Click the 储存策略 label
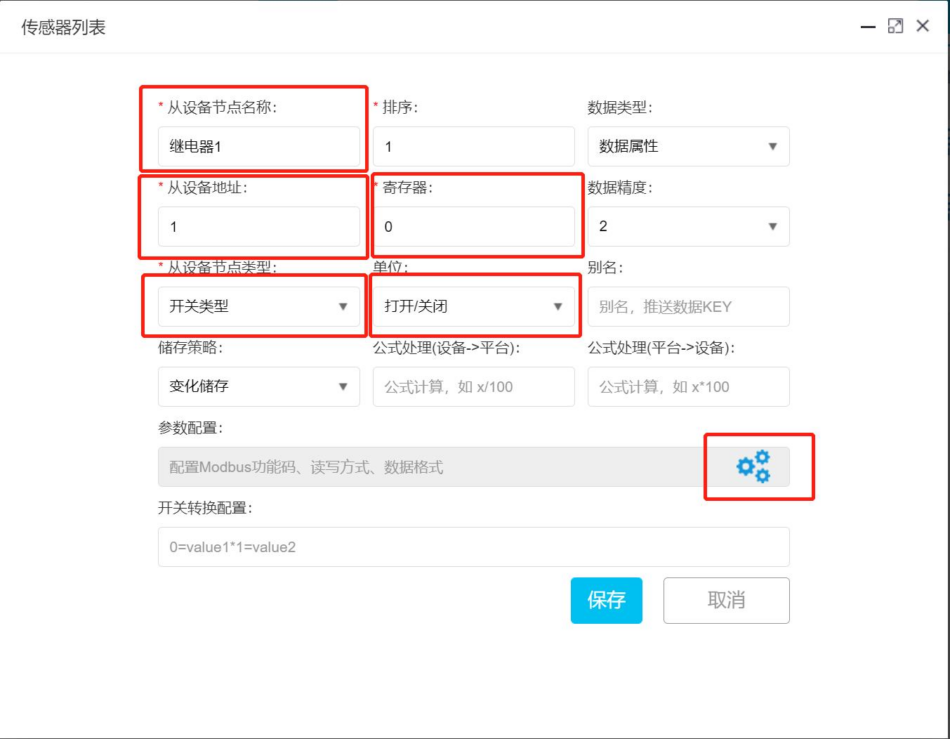 (190, 347)
